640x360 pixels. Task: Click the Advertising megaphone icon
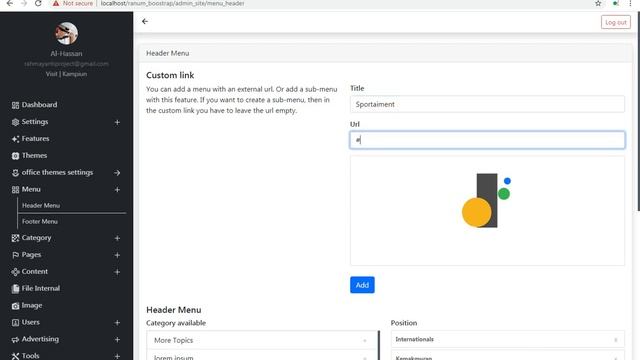pyautogui.click(x=15, y=340)
